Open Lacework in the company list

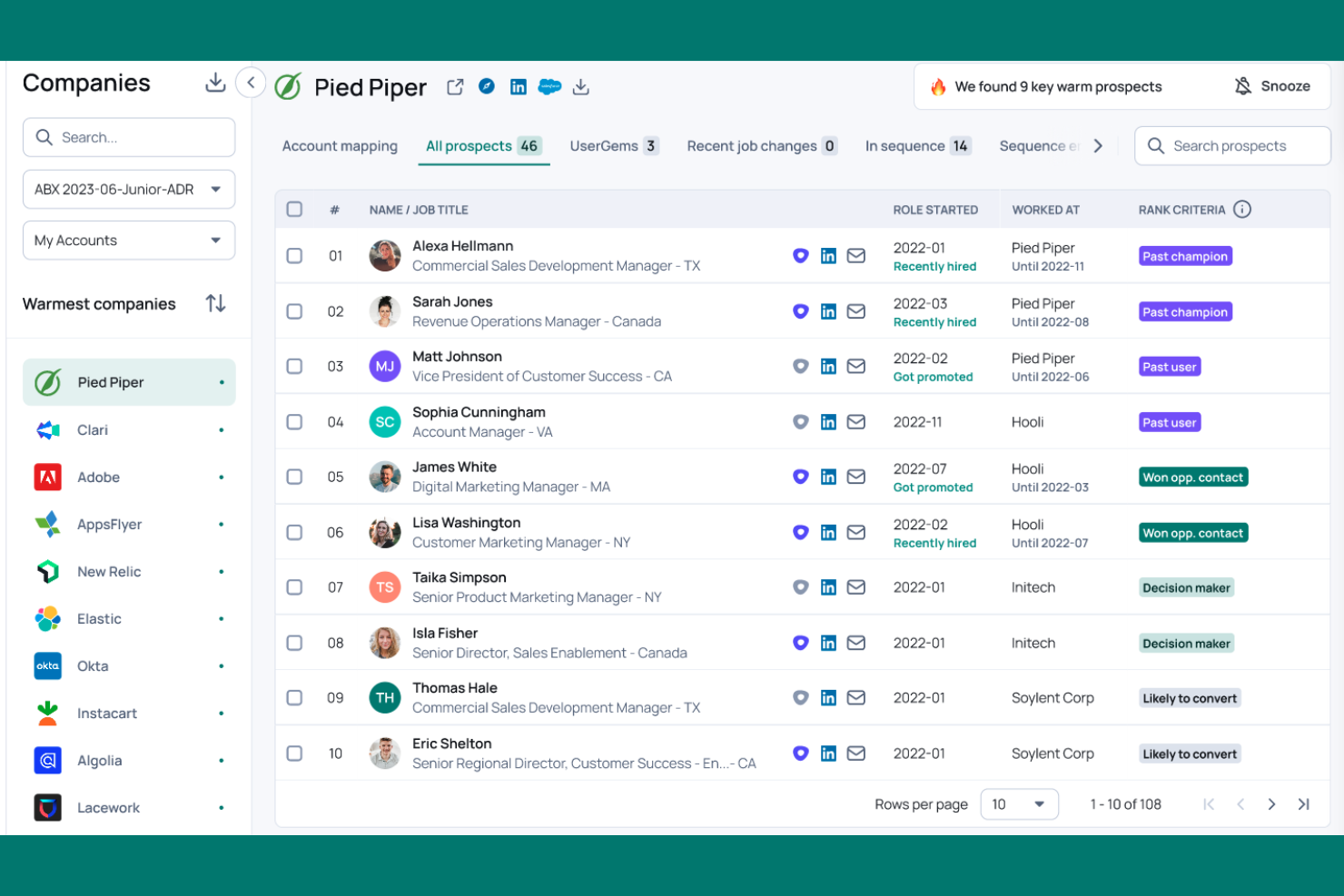pos(129,808)
